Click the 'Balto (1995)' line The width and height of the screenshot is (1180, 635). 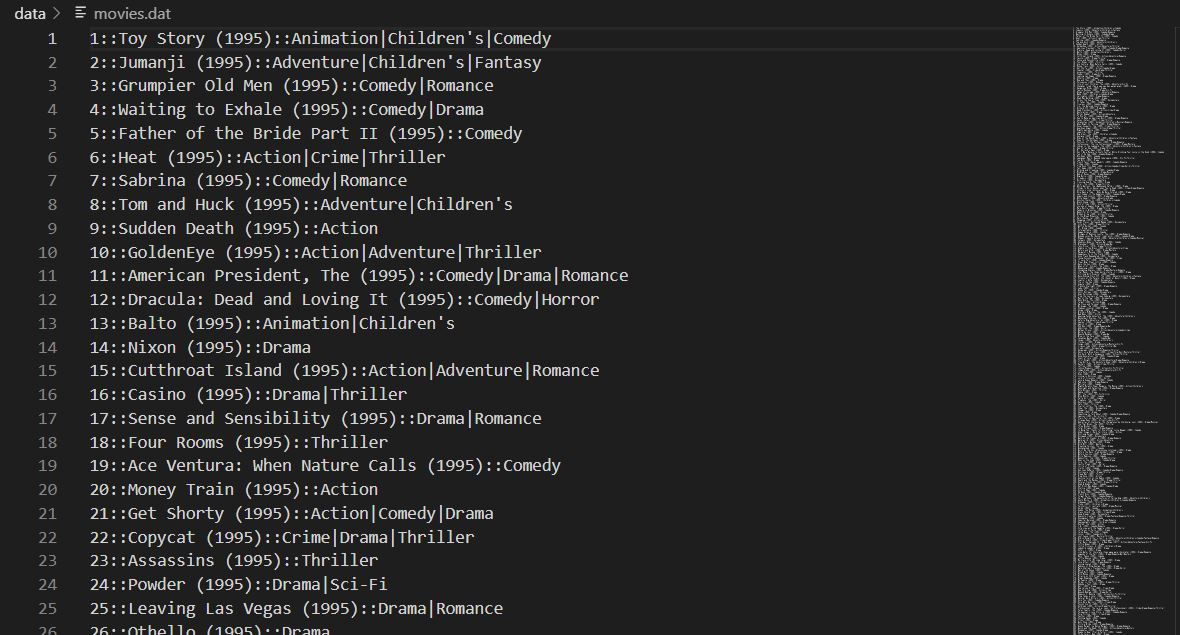click(x=272, y=324)
